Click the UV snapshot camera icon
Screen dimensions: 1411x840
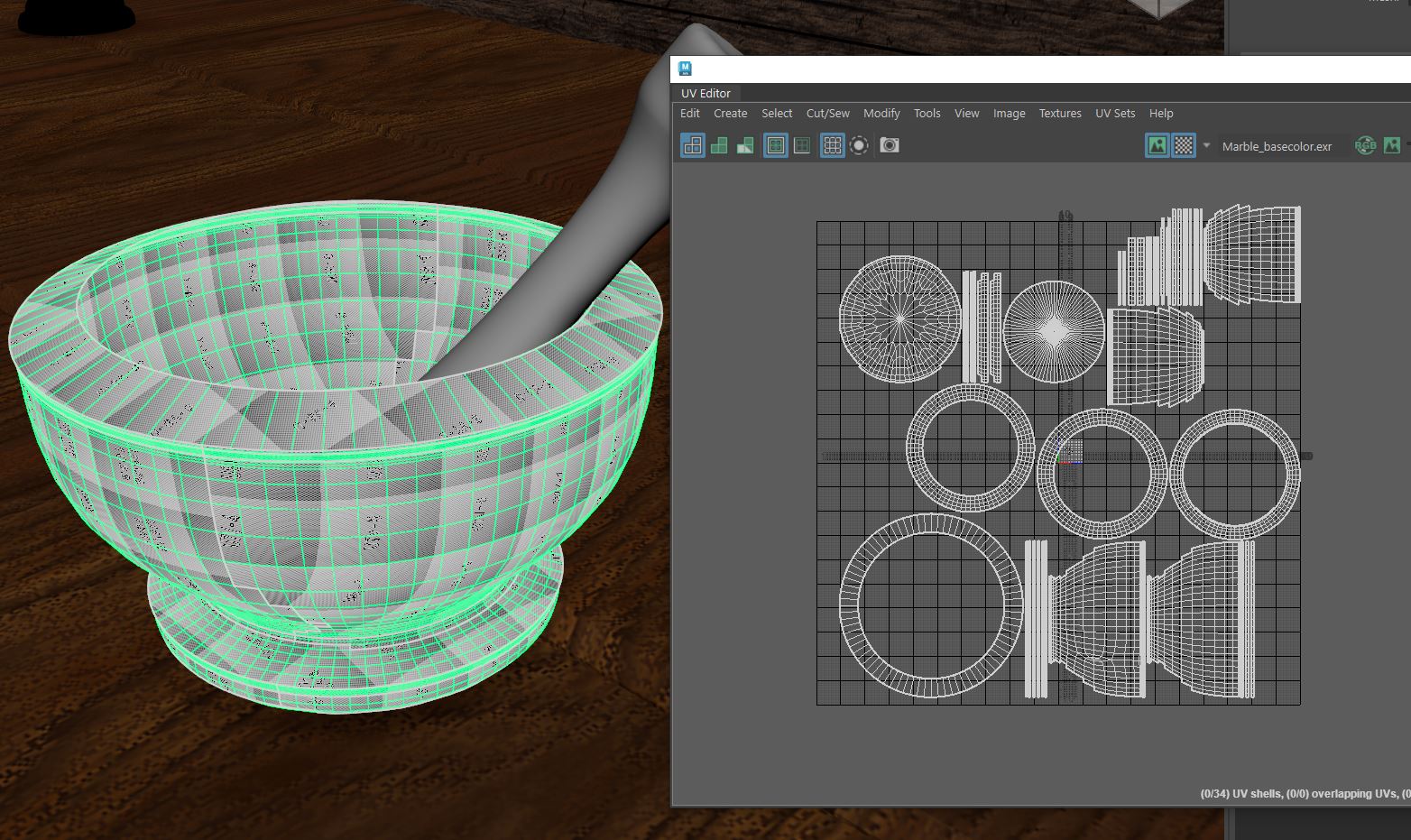890,145
